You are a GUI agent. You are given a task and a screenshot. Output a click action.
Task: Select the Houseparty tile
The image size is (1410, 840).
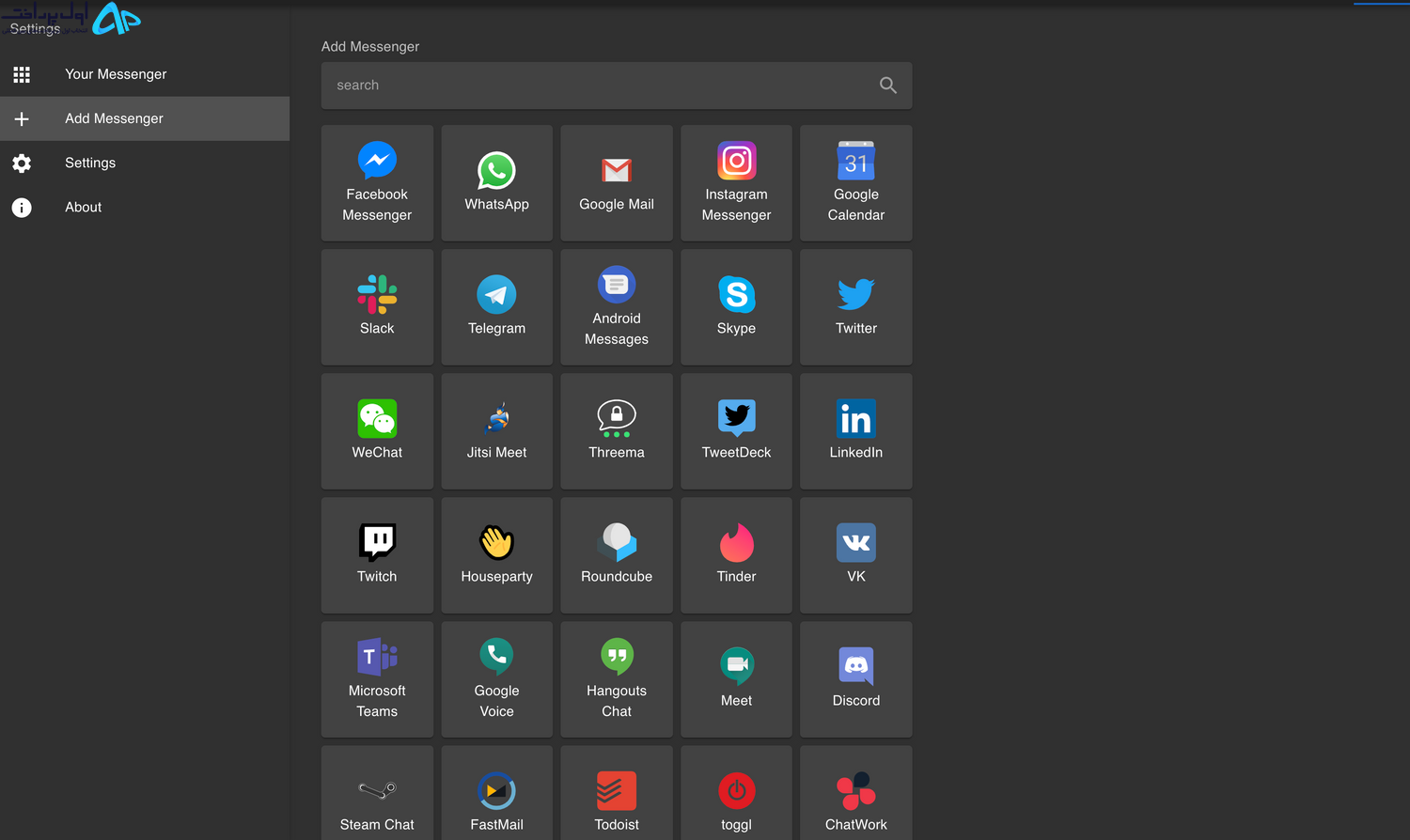pos(496,555)
